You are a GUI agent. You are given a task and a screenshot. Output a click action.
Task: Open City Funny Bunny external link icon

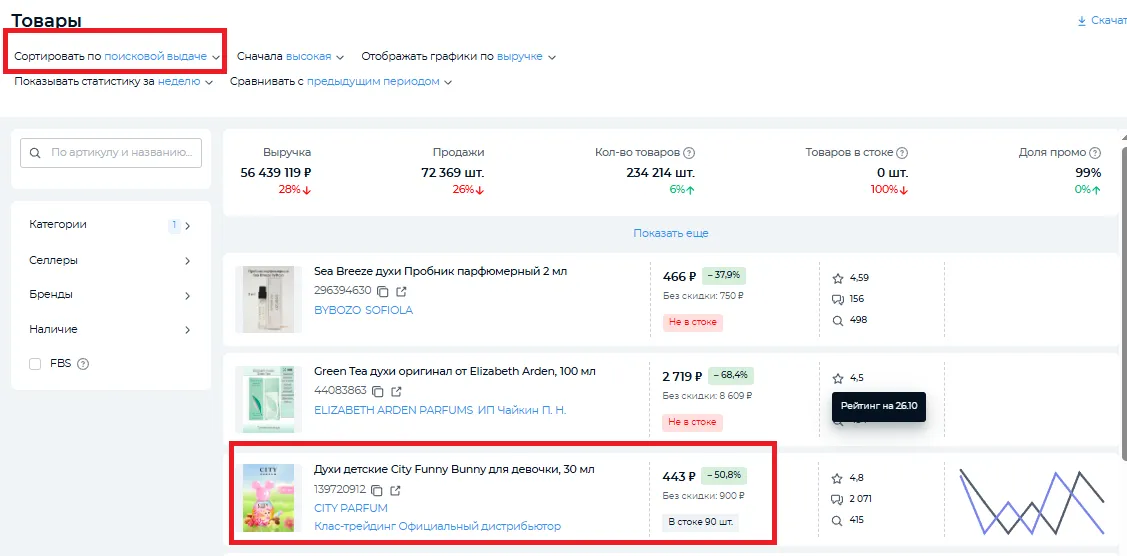coord(397,490)
